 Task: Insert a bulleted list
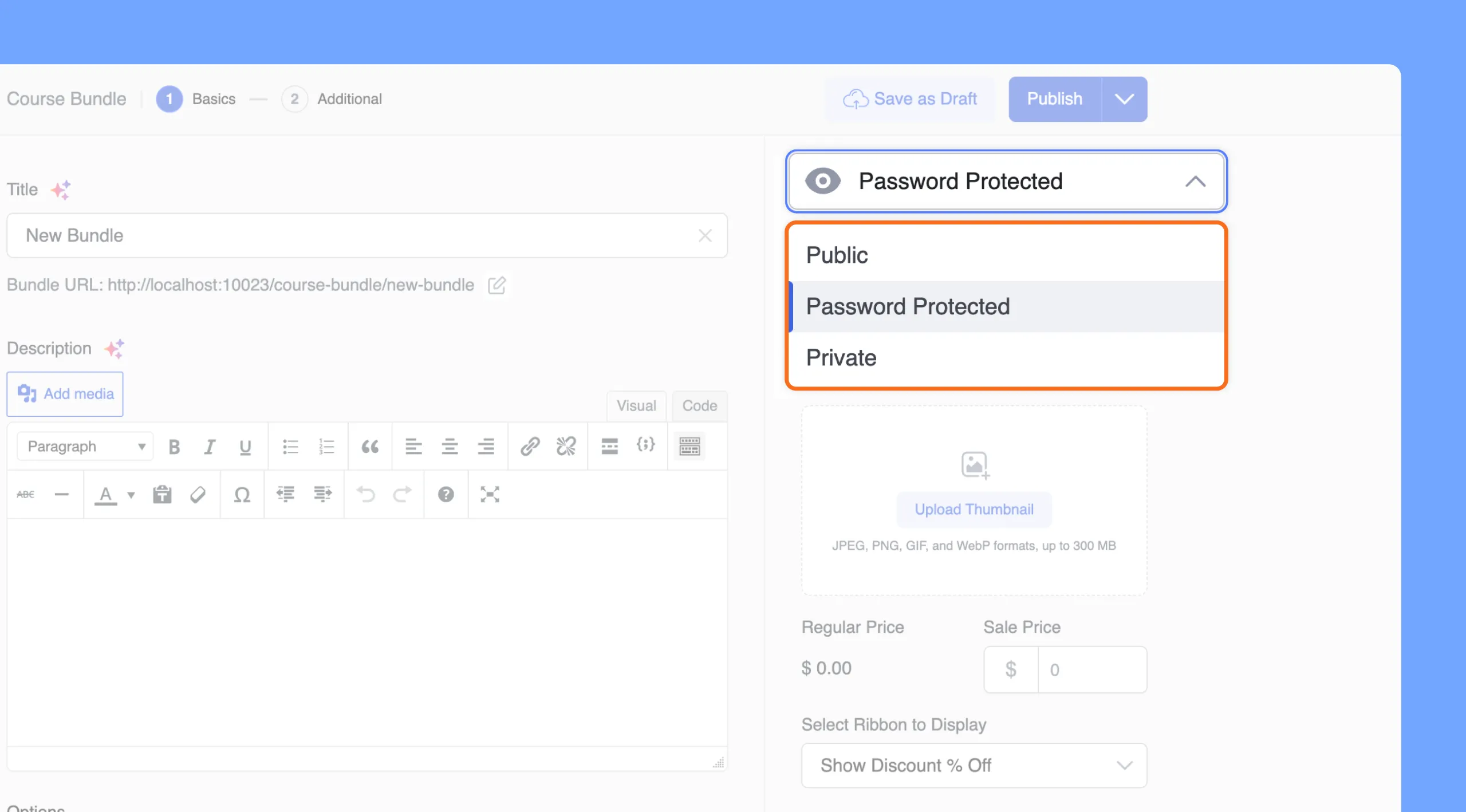(290, 447)
